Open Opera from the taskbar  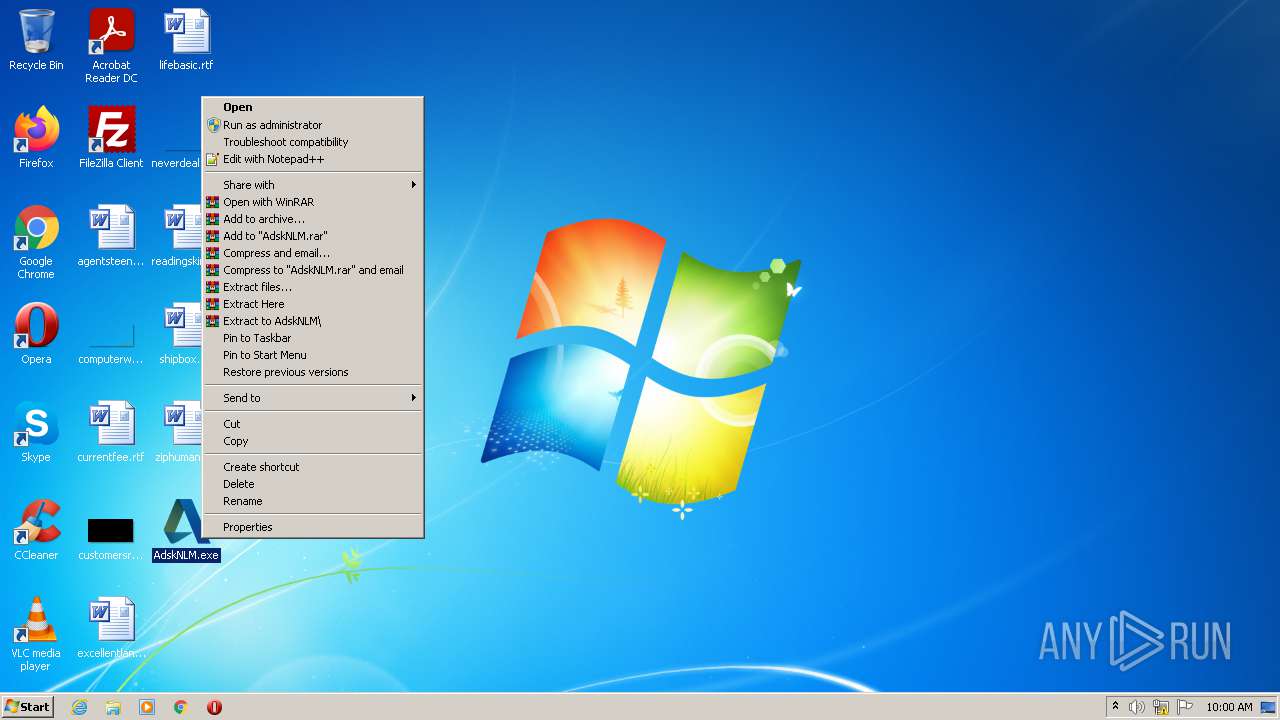(x=214, y=707)
